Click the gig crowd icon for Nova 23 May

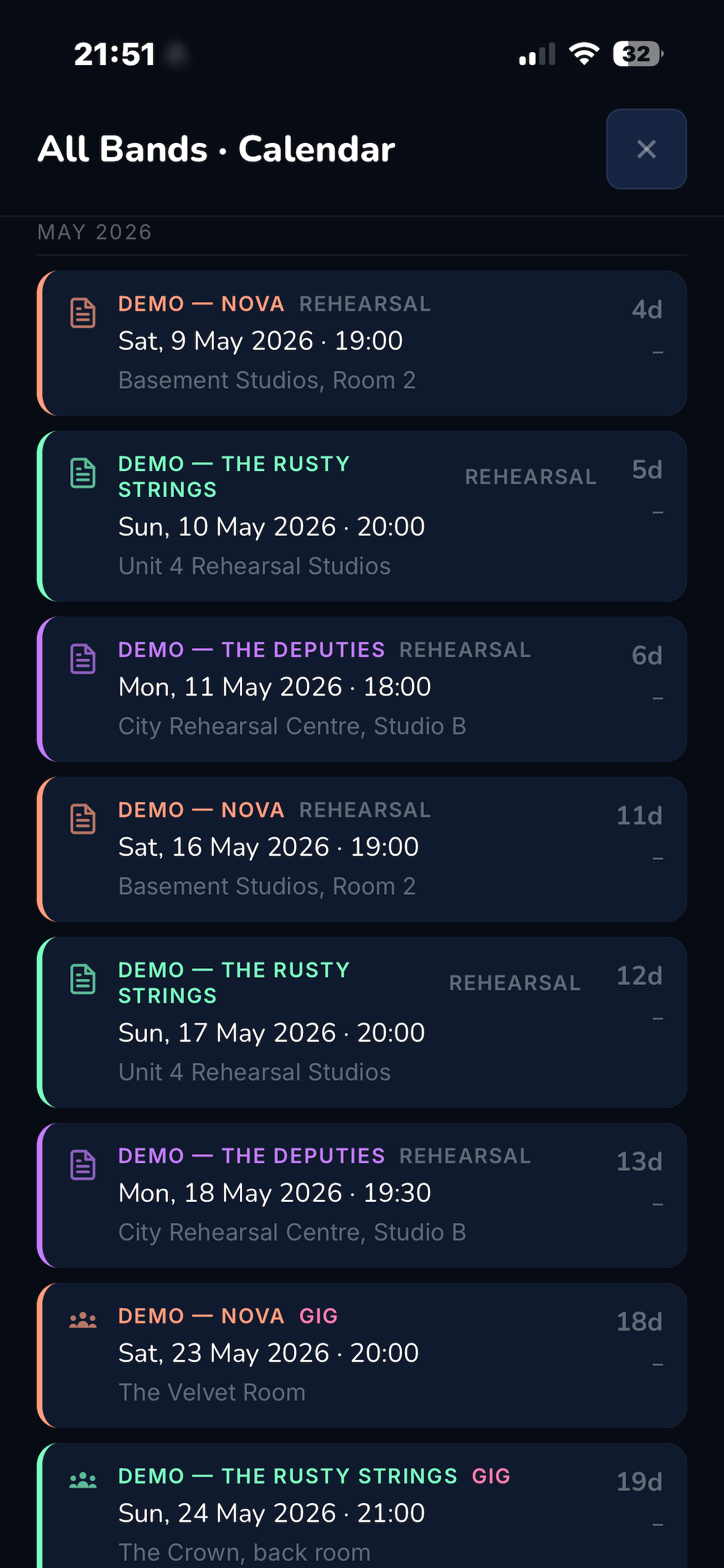(83, 1320)
